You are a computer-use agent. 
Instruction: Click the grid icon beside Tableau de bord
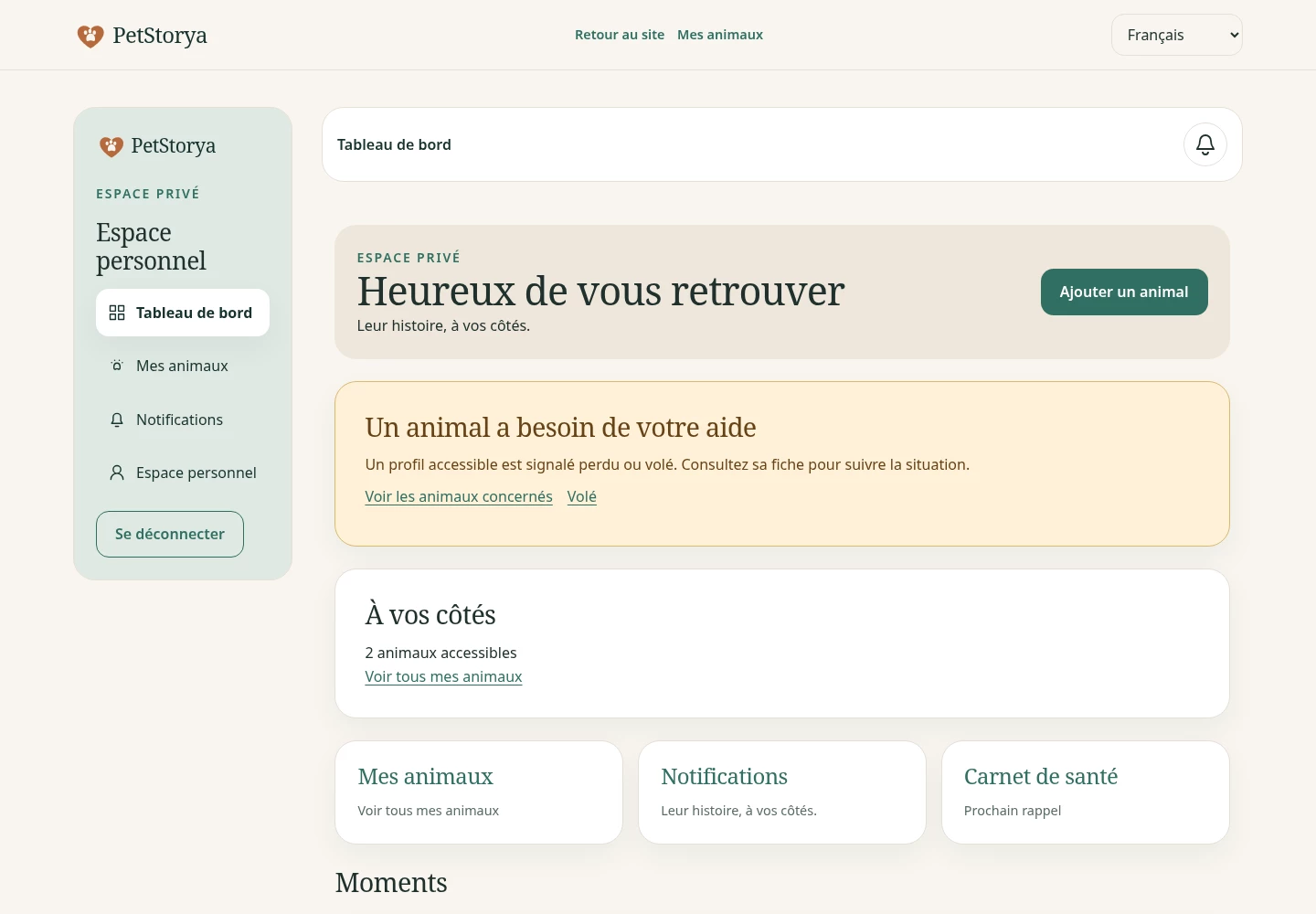(x=117, y=313)
